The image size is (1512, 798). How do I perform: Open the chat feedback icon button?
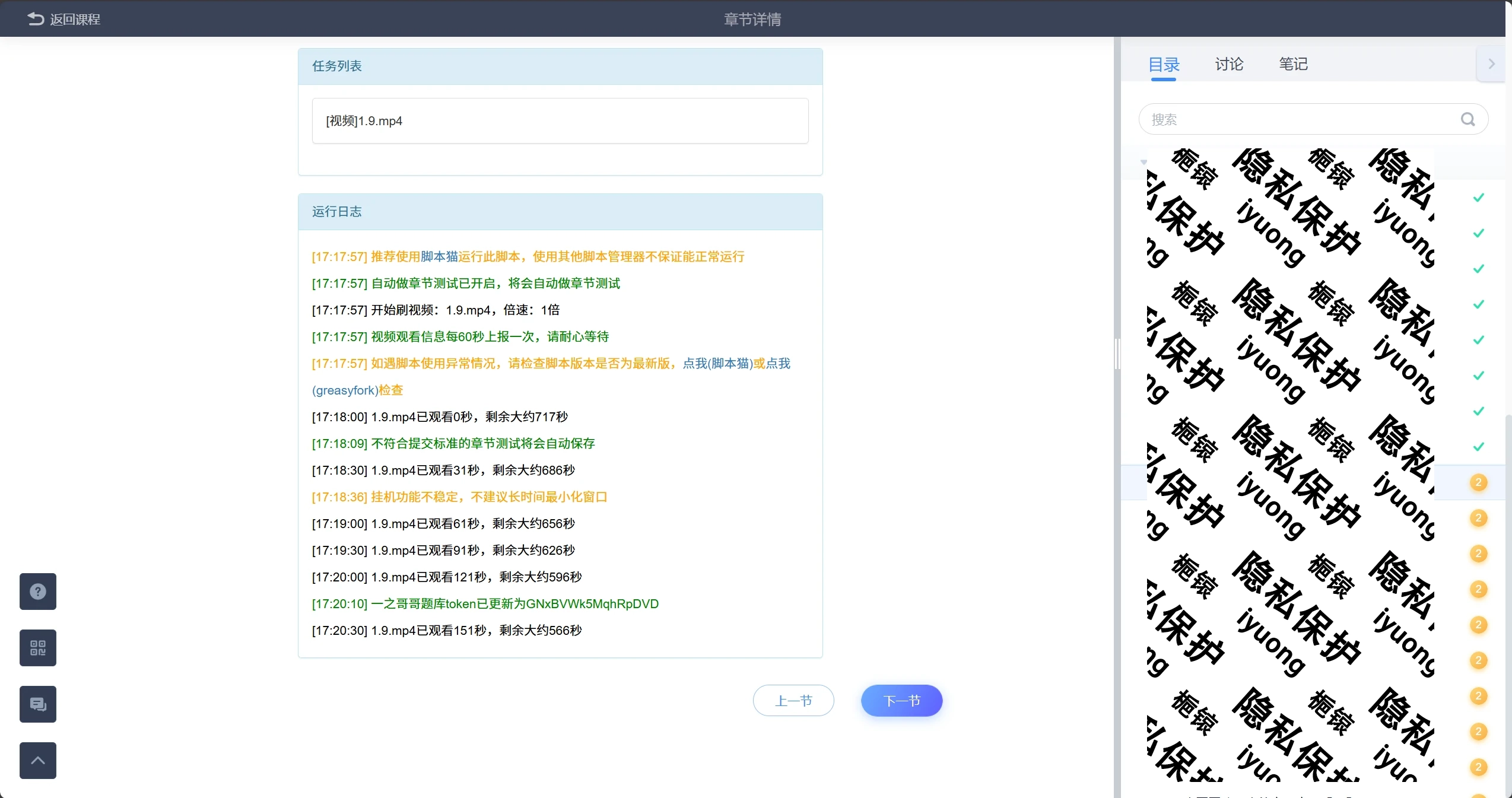(x=38, y=704)
